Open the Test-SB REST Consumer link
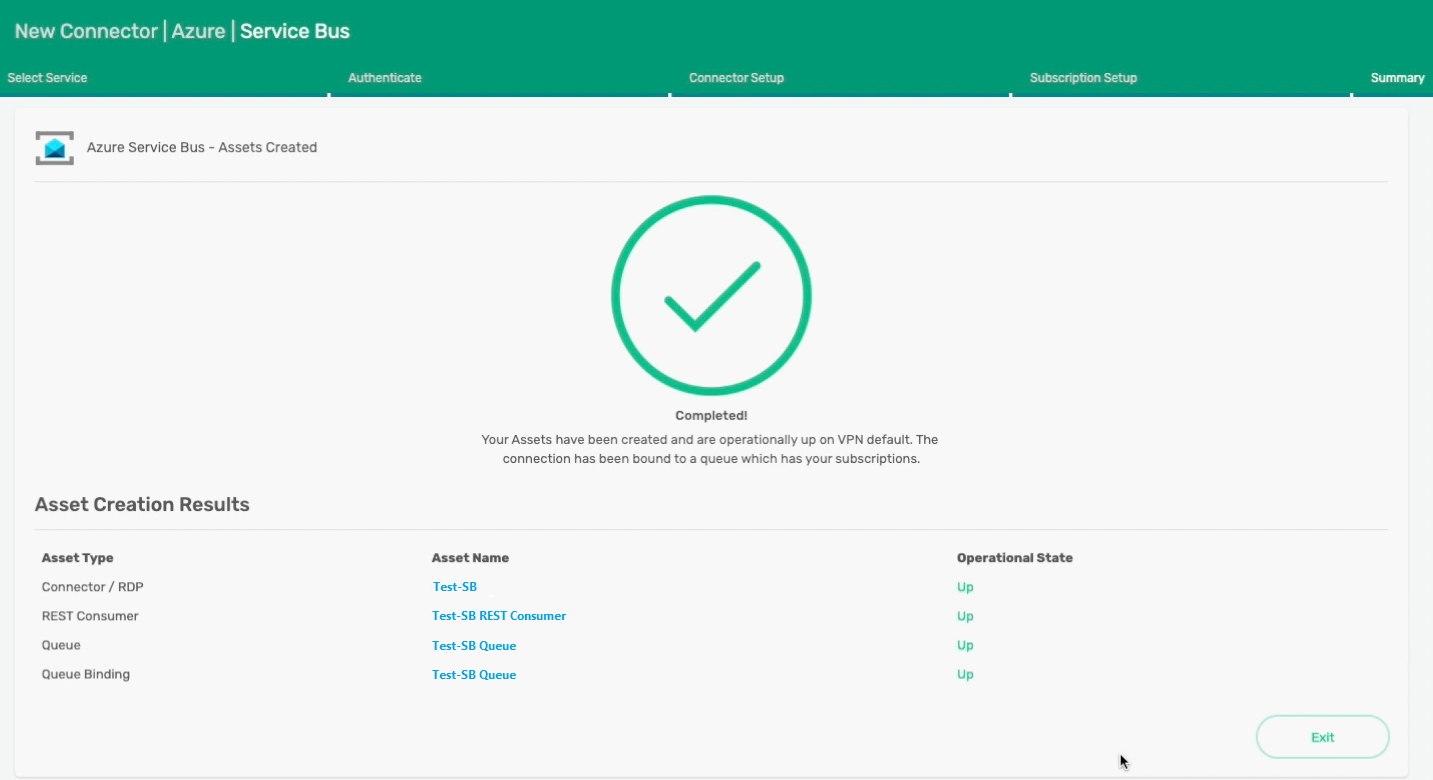1433x780 pixels. tap(499, 616)
